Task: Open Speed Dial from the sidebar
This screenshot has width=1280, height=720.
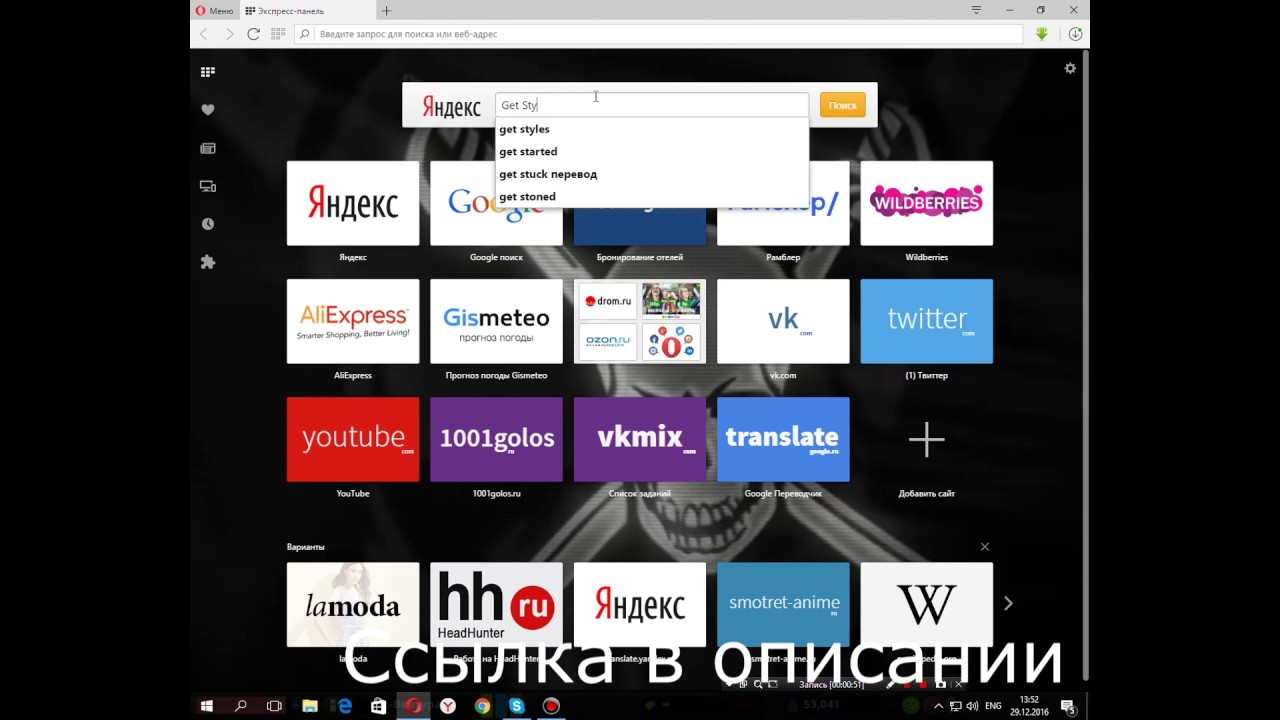Action: [208, 72]
